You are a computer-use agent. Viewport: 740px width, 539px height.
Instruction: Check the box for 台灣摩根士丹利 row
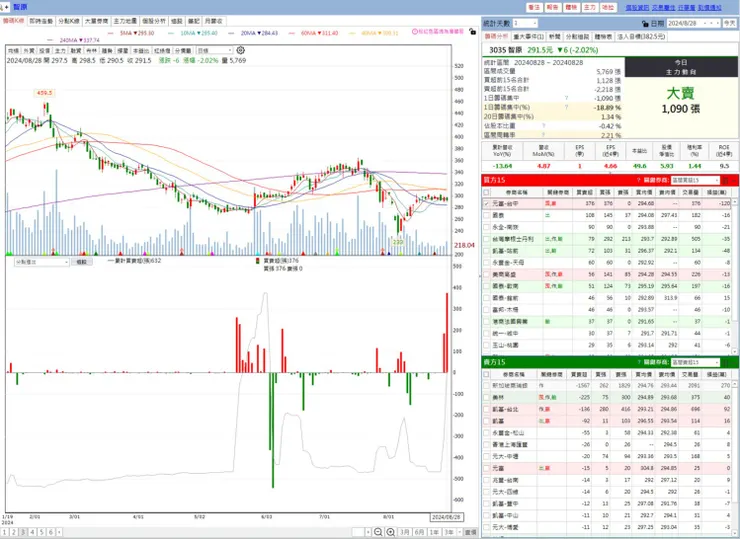click(x=487, y=239)
